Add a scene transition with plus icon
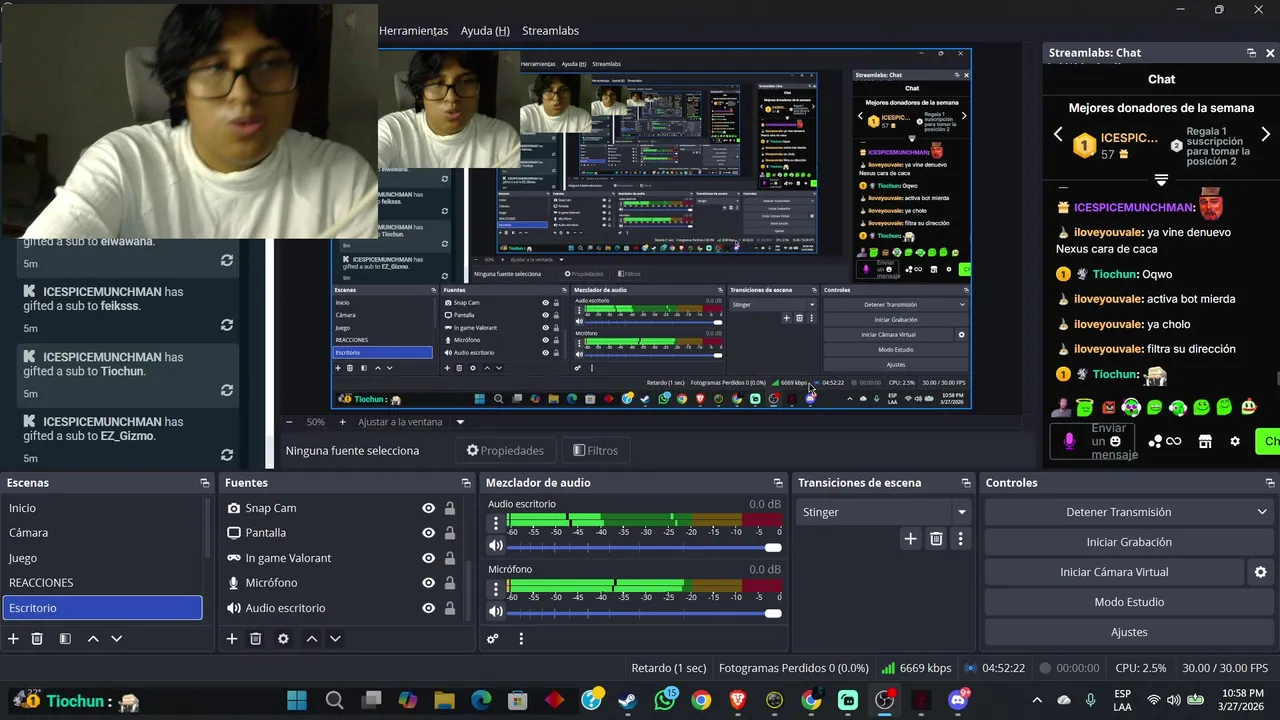 pyautogui.click(x=910, y=539)
